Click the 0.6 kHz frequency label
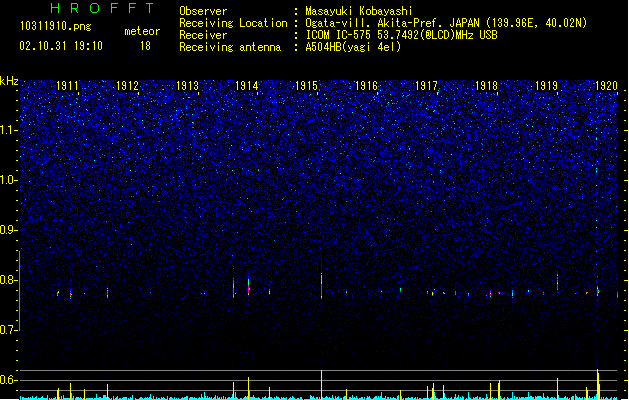 pos(9,380)
